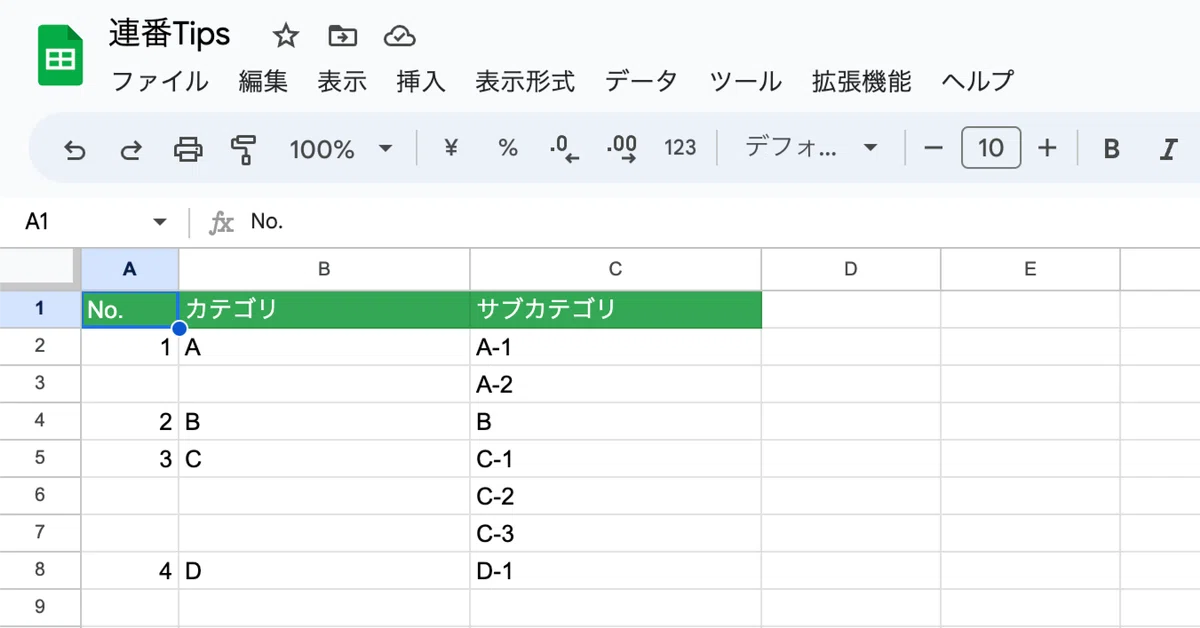Viewport: 1200px width, 628px height.
Task: Select row 7 header
Action: pyautogui.click(x=40, y=533)
